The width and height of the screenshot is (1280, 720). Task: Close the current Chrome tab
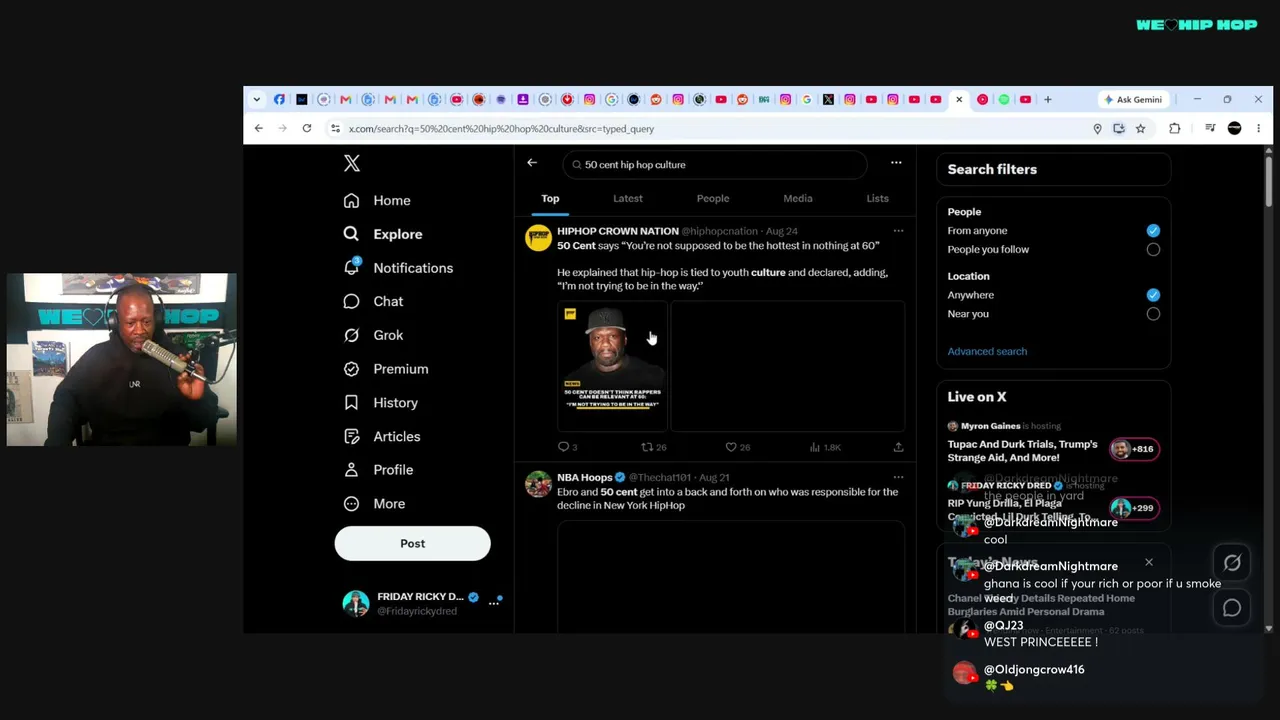point(959,99)
